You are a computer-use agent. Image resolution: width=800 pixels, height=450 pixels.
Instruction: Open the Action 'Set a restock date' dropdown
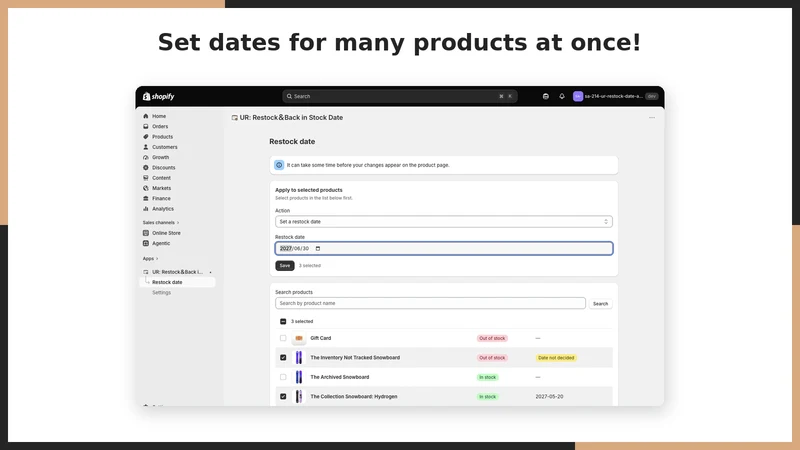coord(443,221)
